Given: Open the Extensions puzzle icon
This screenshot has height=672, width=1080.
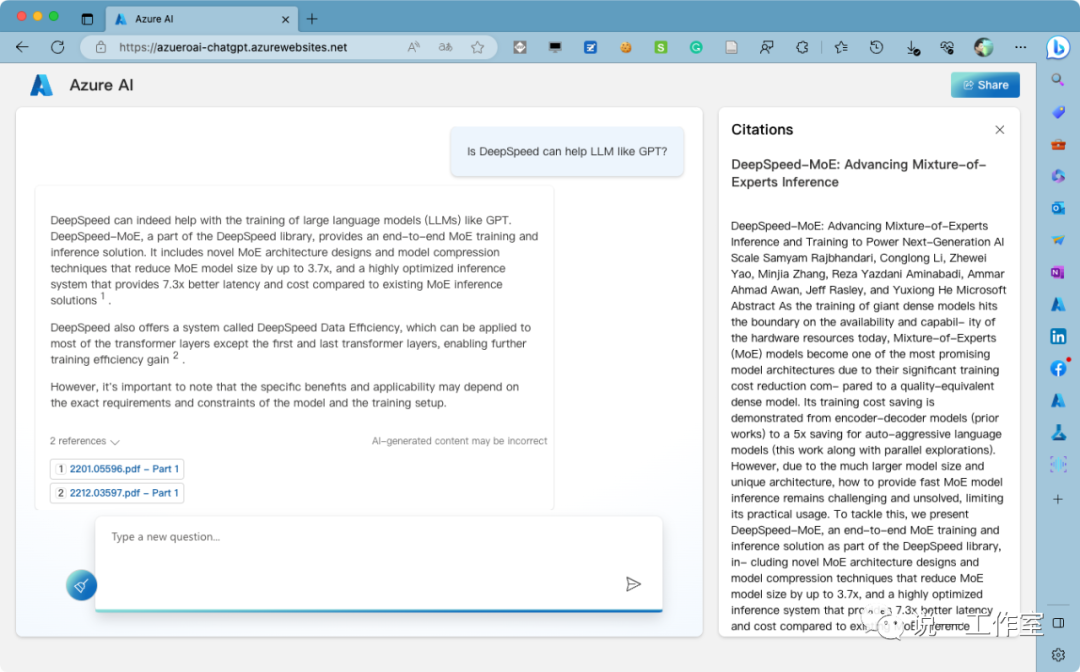Looking at the screenshot, I should tap(802, 48).
